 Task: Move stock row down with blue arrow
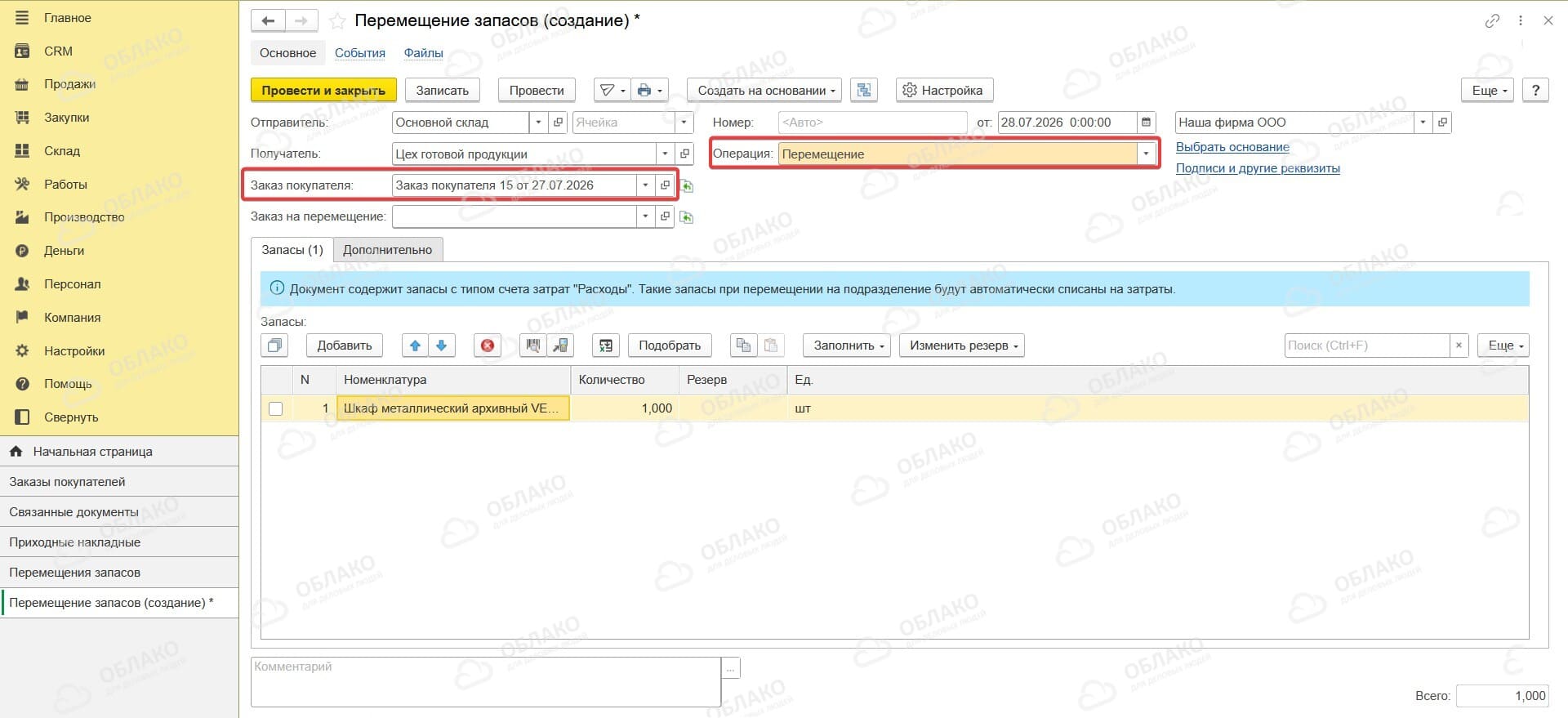coord(441,346)
